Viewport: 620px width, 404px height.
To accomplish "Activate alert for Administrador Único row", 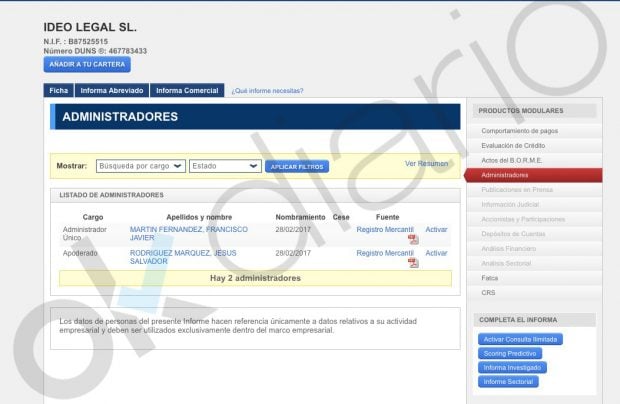I will coord(436,230).
